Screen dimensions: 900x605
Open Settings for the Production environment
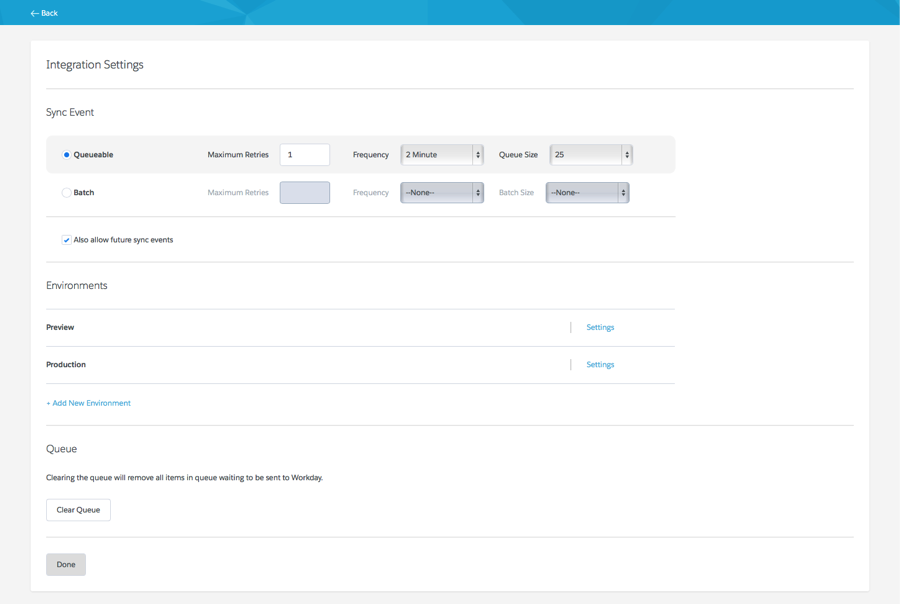(x=600, y=364)
